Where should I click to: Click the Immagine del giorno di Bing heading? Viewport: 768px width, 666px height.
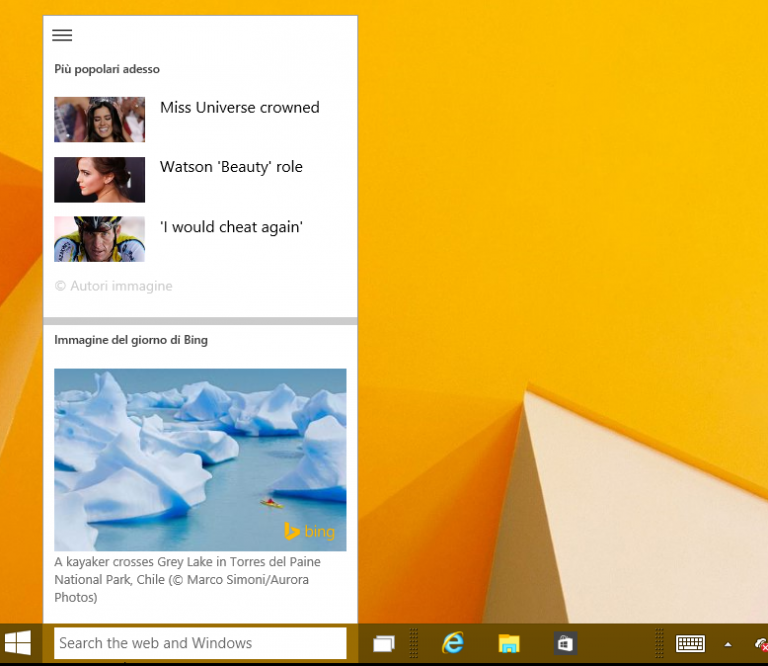[x=131, y=340]
